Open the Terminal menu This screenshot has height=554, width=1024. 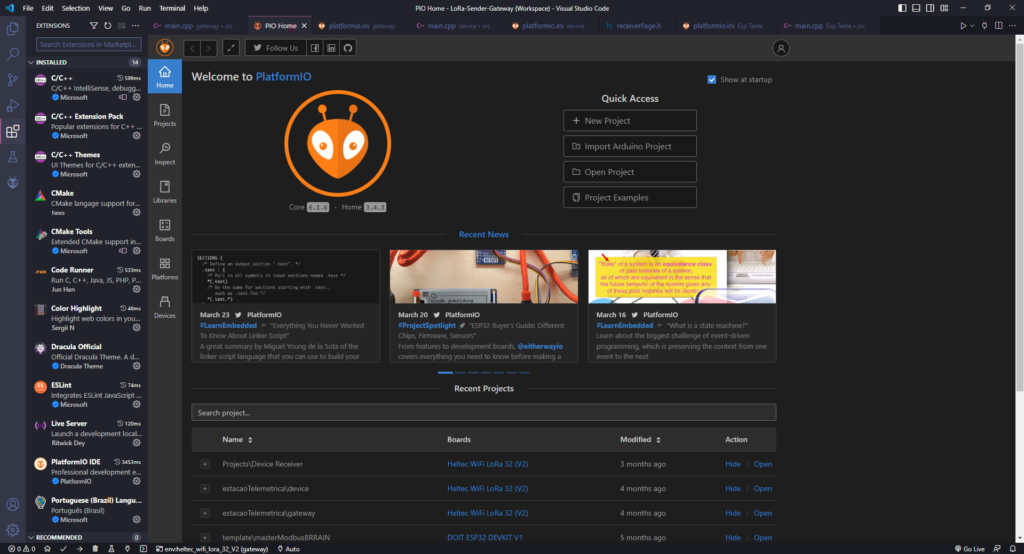click(x=172, y=8)
